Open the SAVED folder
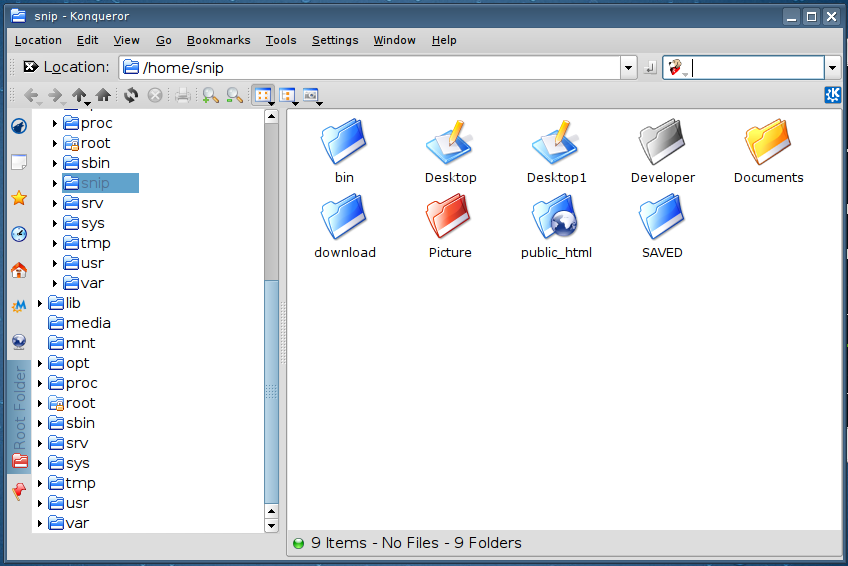The height and width of the screenshot is (566, 848). pos(662,227)
